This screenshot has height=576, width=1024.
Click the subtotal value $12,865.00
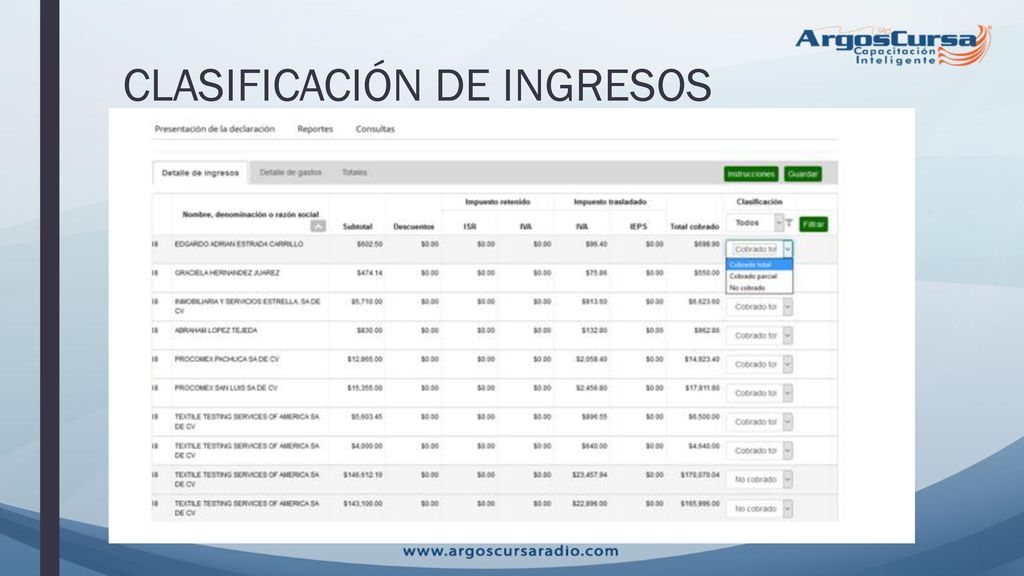365,359
